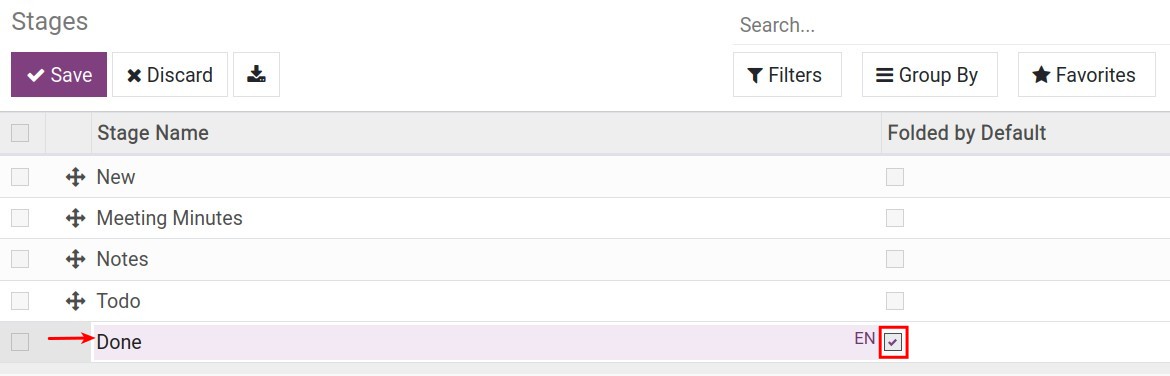Viewport: 1170px width, 376px height.
Task: Select the drag handle of Notes row
Action: pyautogui.click(x=75, y=260)
